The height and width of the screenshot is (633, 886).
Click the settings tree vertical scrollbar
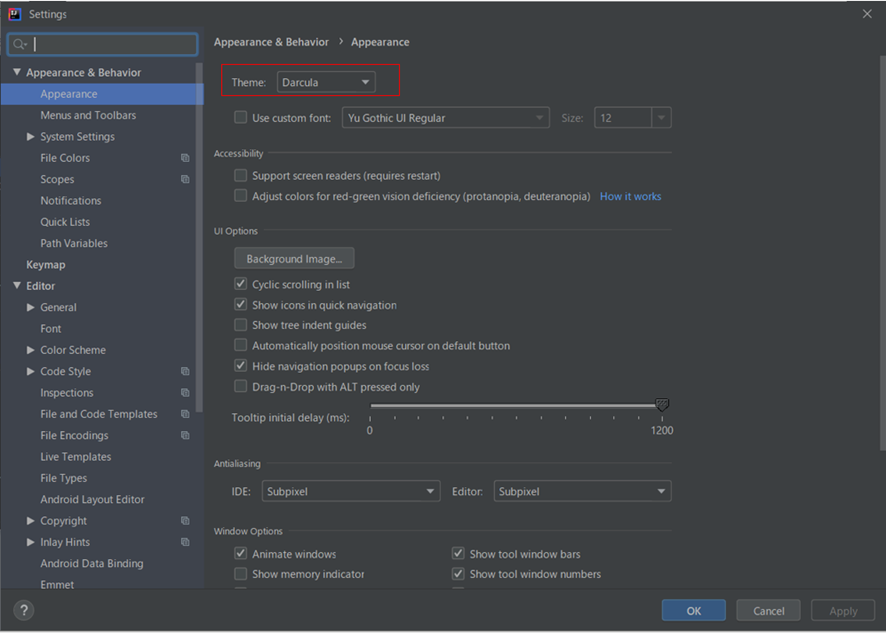pyautogui.click(x=199, y=237)
